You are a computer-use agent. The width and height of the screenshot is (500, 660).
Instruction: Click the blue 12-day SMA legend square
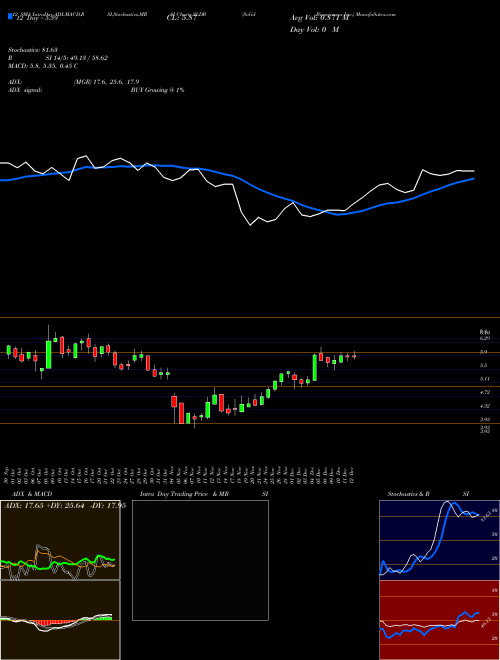pos(10,16)
